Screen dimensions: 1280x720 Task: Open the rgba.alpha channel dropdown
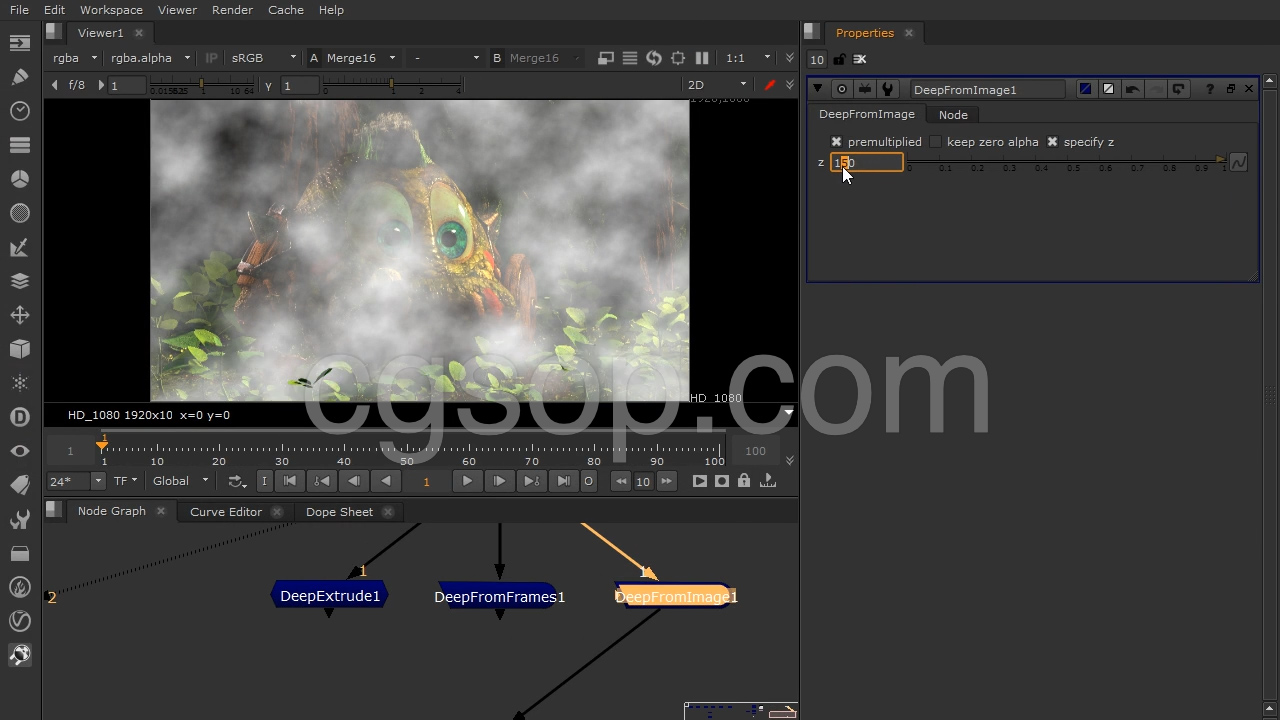click(x=150, y=58)
